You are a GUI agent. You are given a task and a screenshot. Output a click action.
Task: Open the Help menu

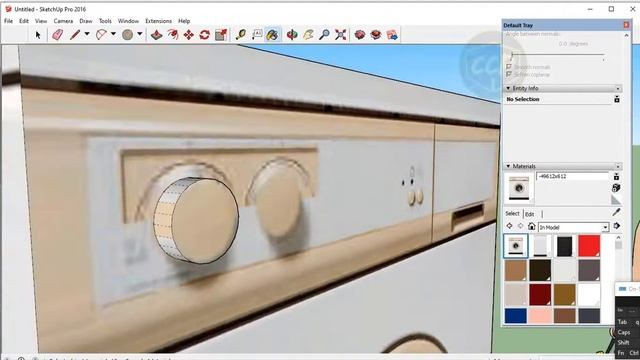pyautogui.click(x=184, y=21)
